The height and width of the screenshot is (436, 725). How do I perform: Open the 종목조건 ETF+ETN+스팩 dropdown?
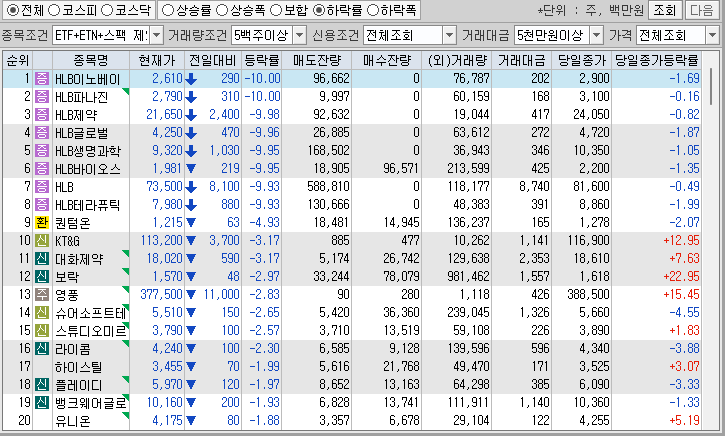pyautogui.click(x=157, y=35)
